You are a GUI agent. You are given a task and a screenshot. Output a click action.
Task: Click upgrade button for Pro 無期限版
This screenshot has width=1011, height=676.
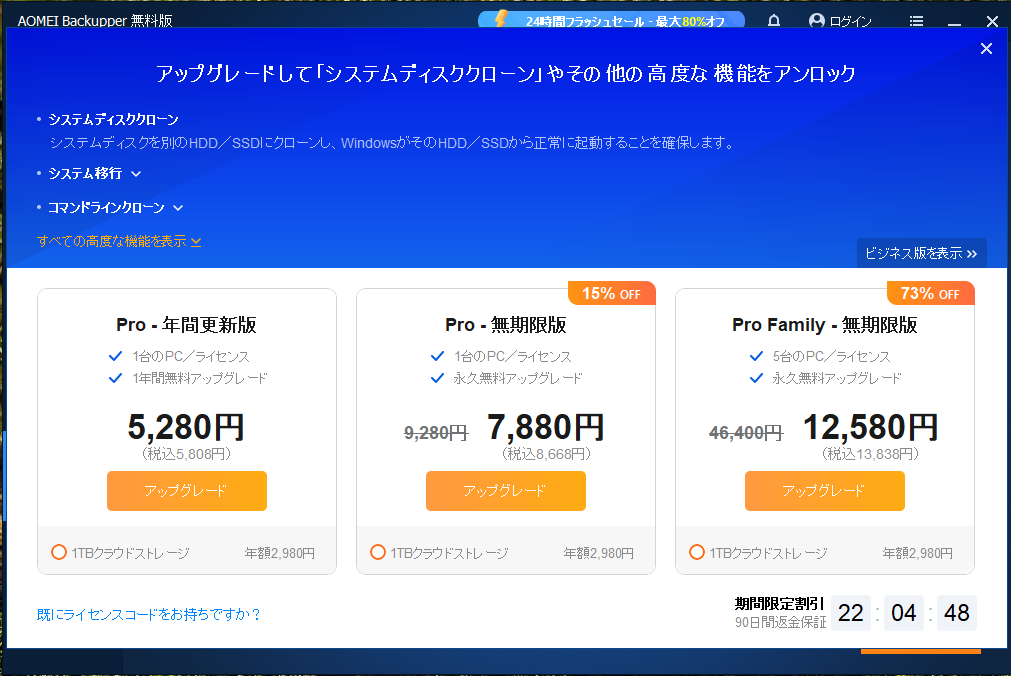[506, 491]
